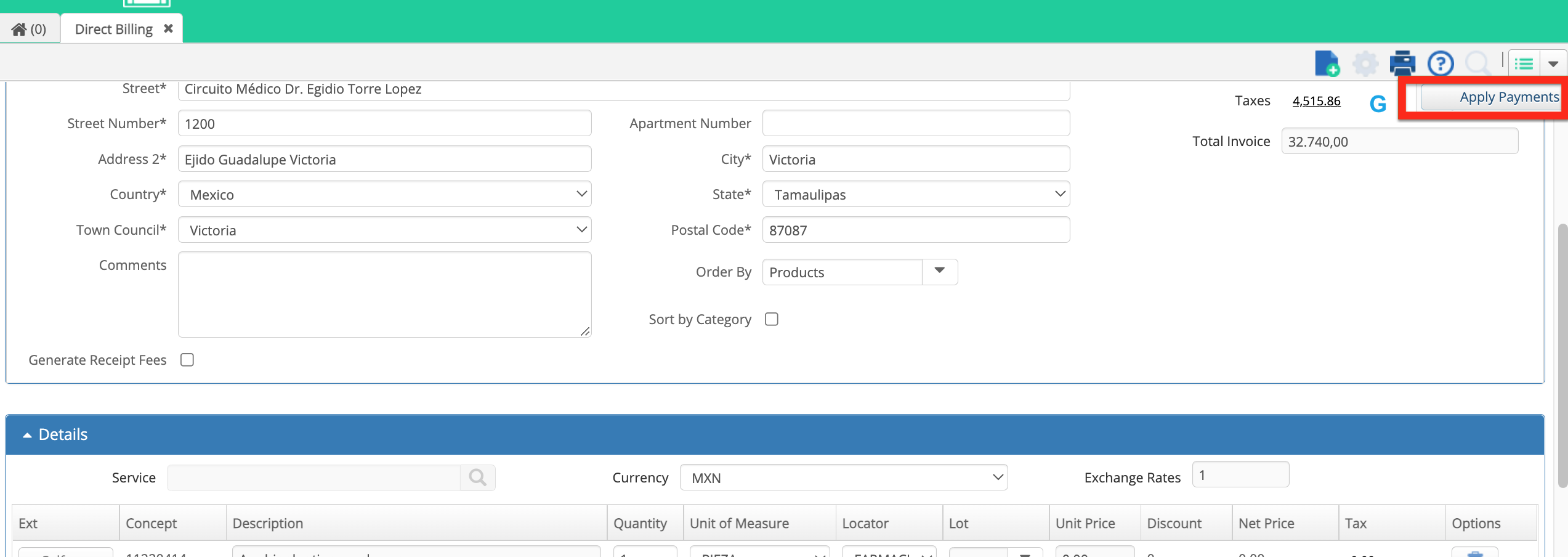
Task: Click the blue G icon beside Taxes
Action: [x=1378, y=104]
